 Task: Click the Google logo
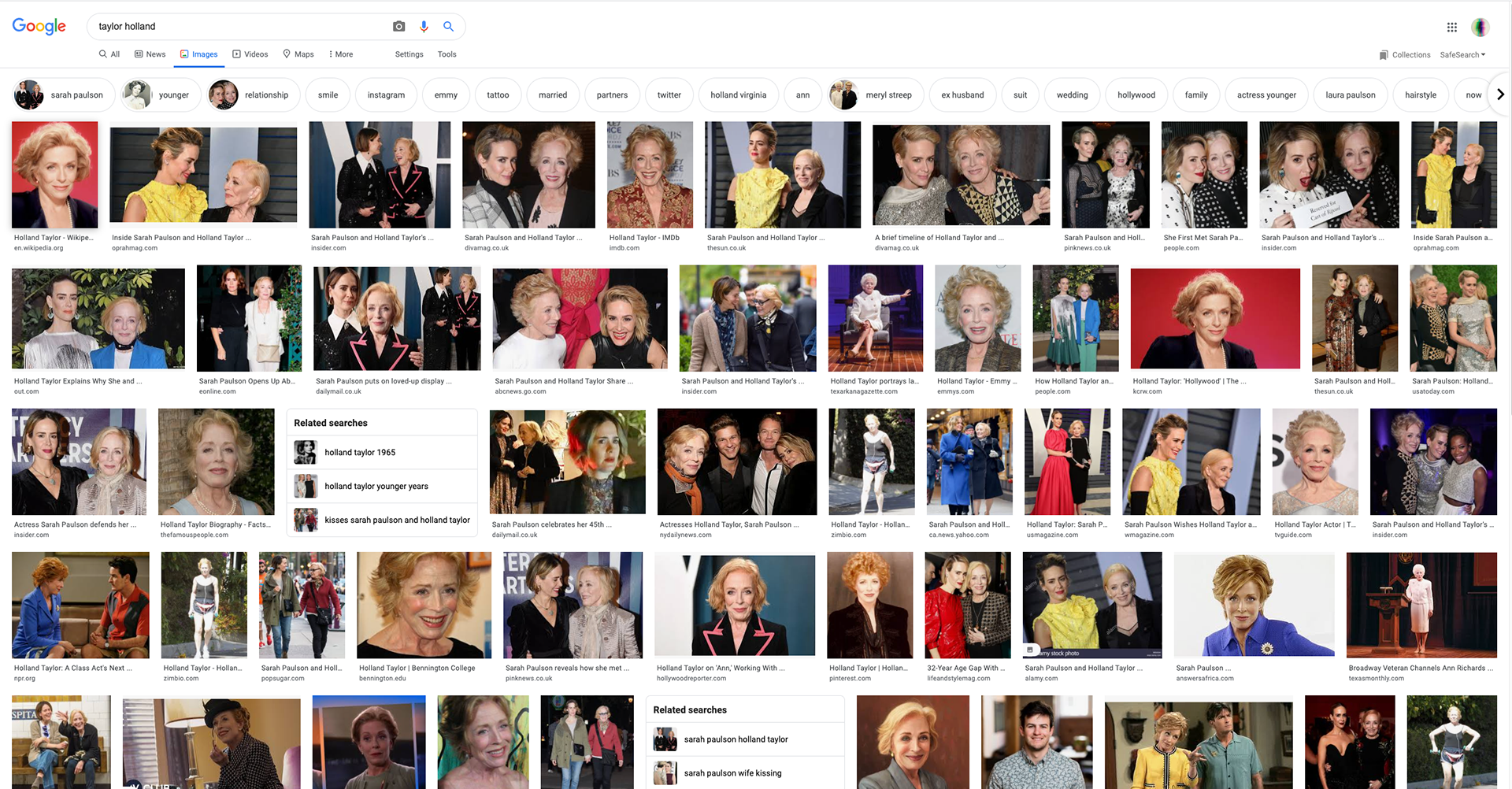click(x=39, y=27)
